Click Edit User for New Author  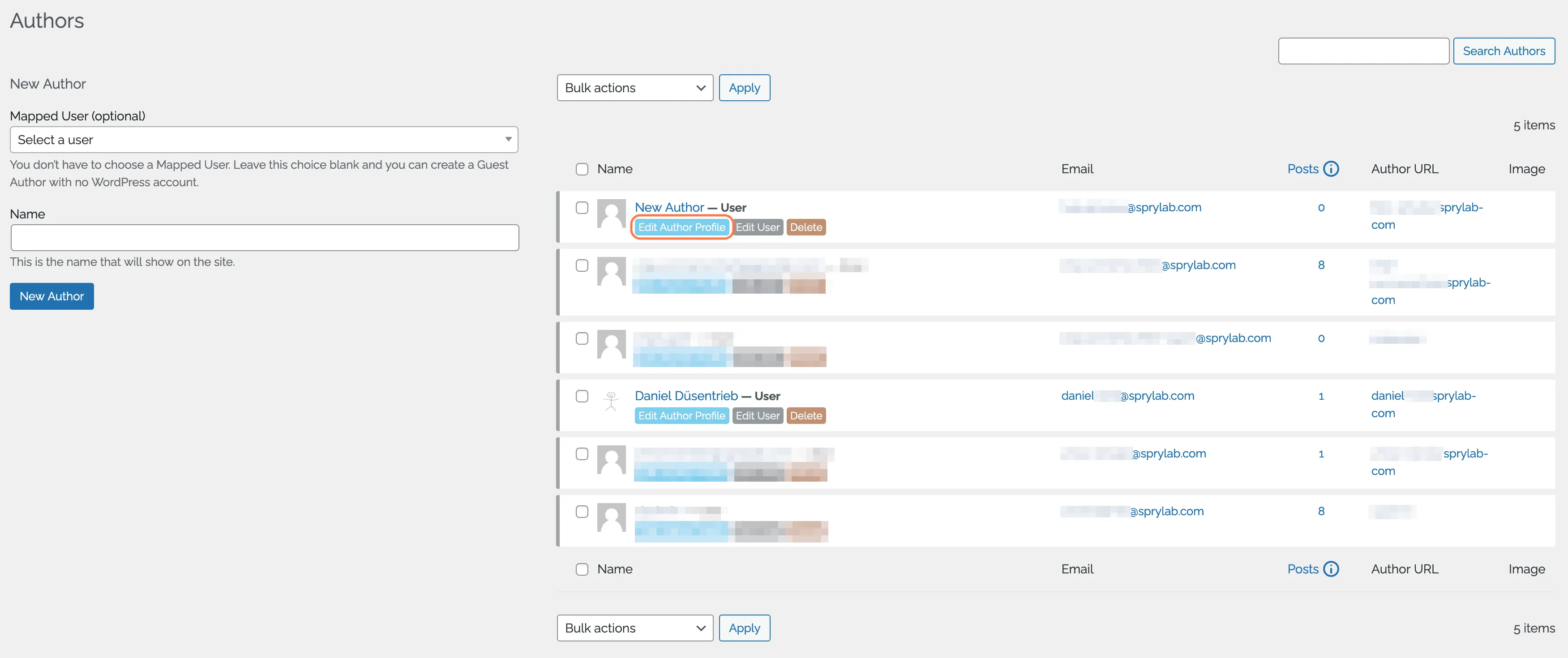click(757, 227)
